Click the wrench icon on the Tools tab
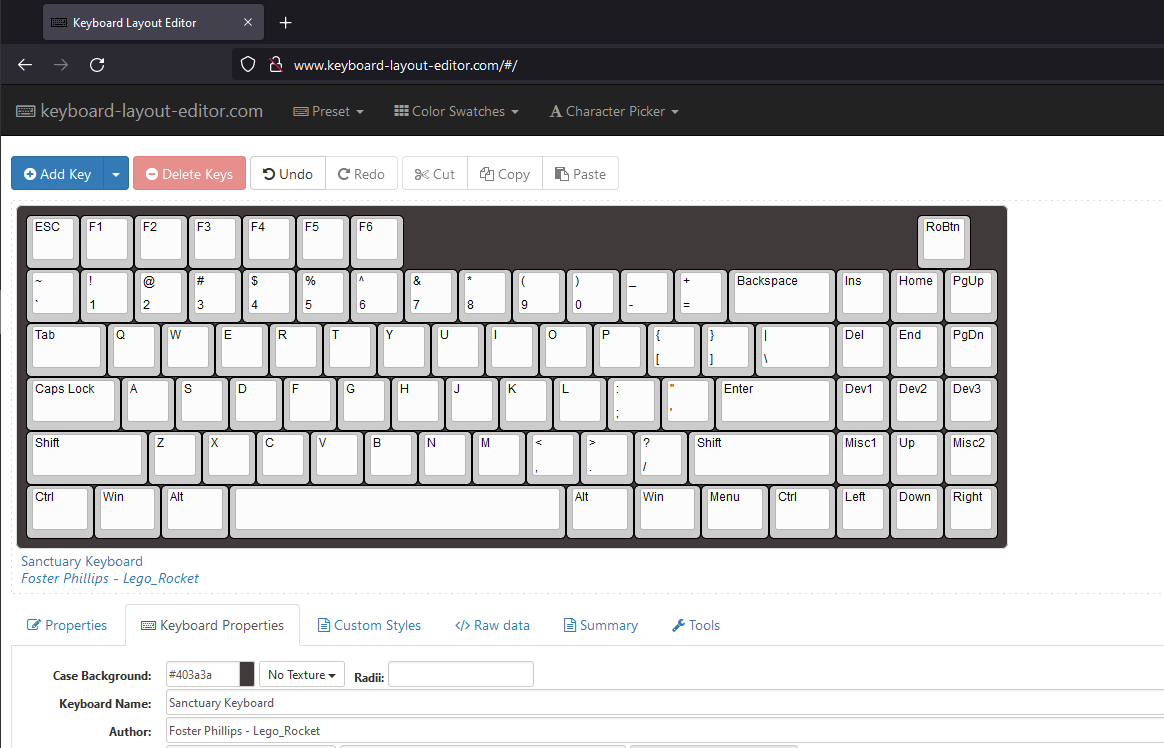Image resolution: width=1164 pixels, height=748 pixels. click(x=677, y=625)
